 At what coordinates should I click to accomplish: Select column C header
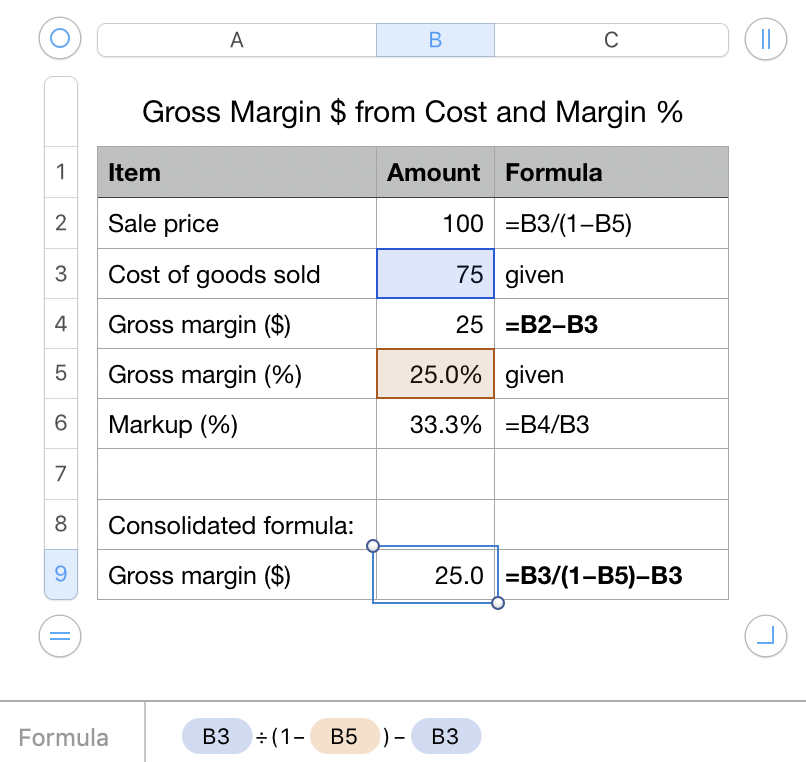click(611, 40)
